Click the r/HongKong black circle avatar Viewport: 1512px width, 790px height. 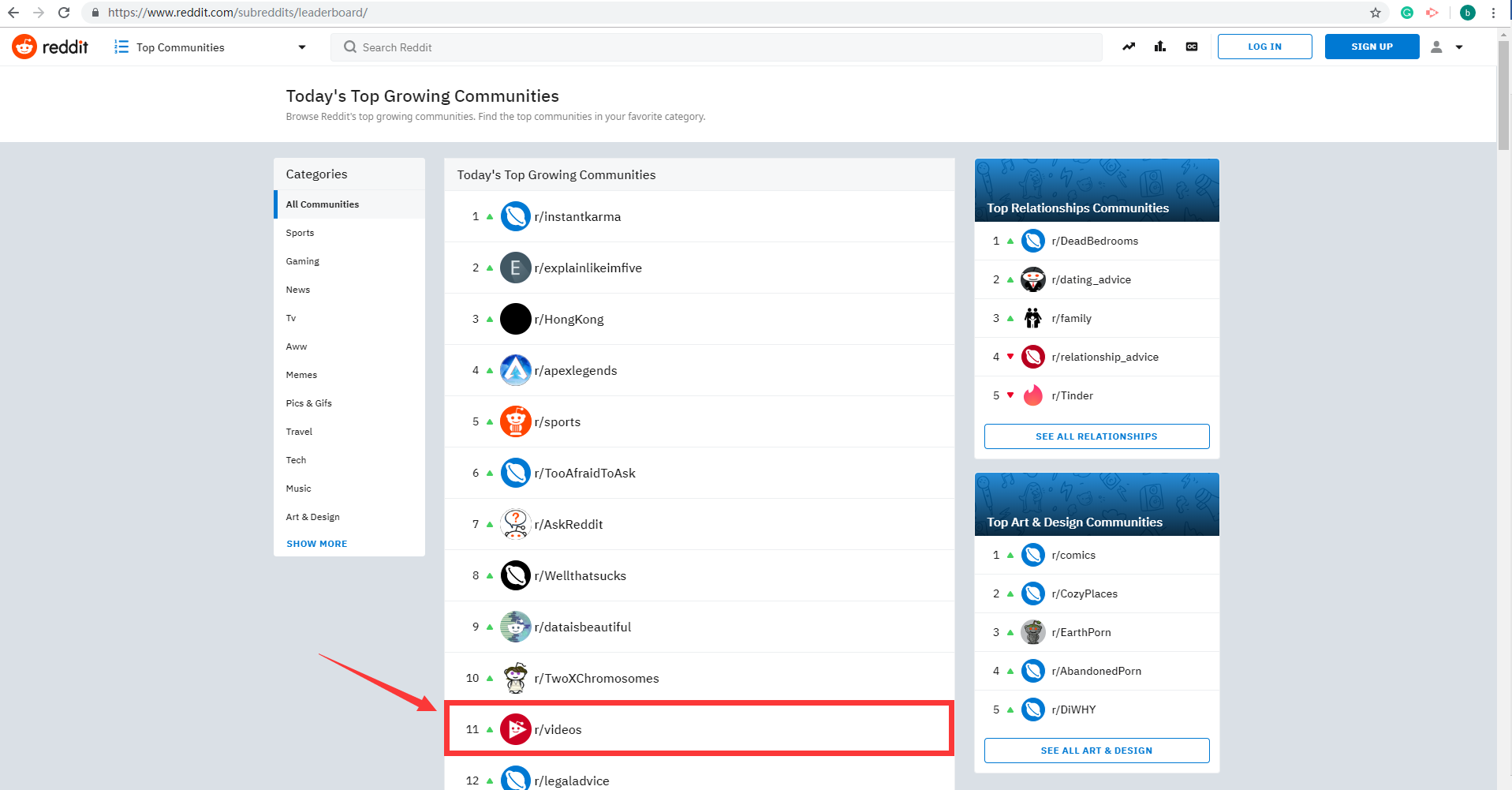(516, 319)
